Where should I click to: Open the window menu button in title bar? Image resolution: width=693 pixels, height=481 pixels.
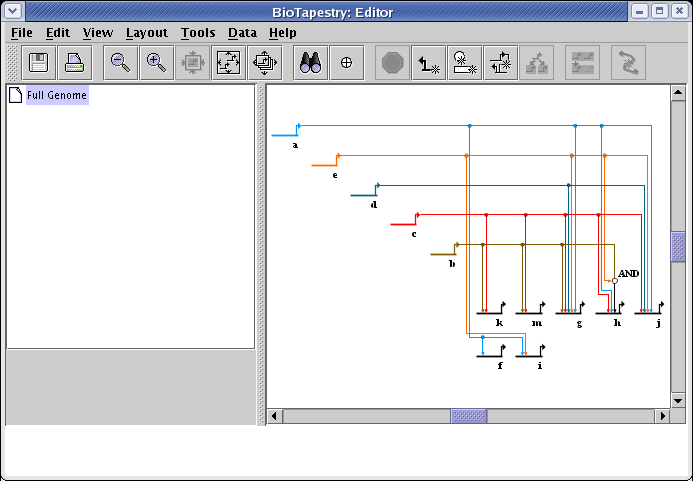point(12,11)
